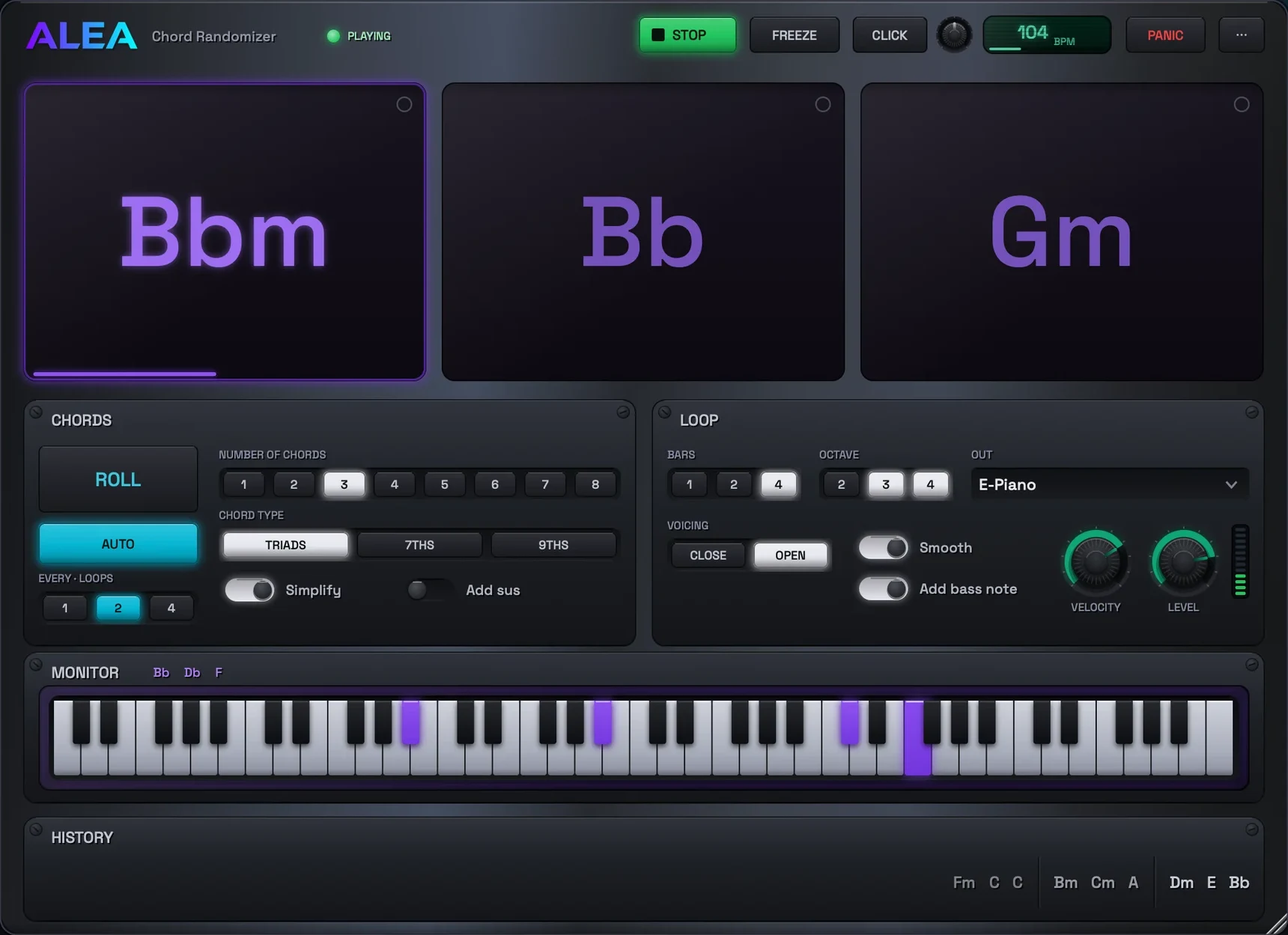Set number of chords to 8
Screen dimensions: 1288x935
click(595, 484)
